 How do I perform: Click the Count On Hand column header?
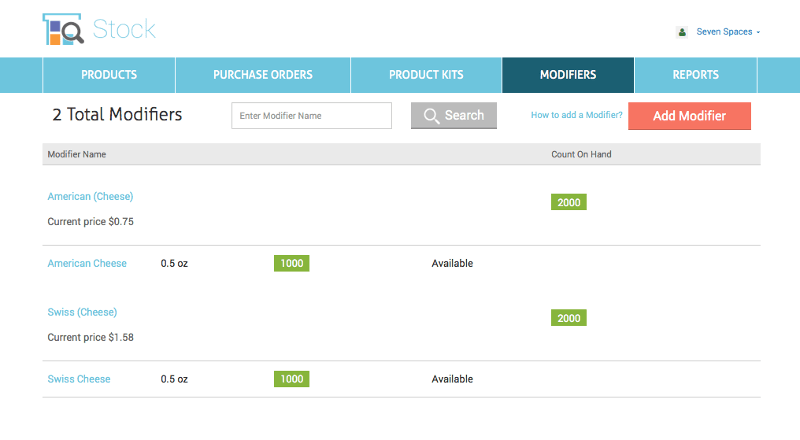[581, 154]
